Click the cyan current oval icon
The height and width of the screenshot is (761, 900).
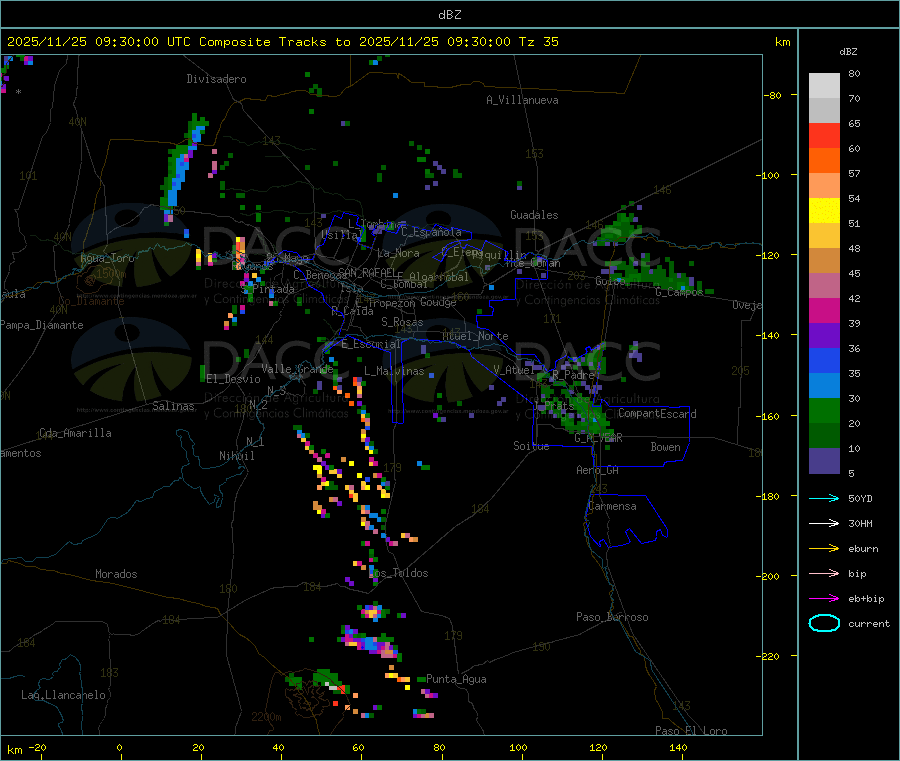tap(824, 623)
